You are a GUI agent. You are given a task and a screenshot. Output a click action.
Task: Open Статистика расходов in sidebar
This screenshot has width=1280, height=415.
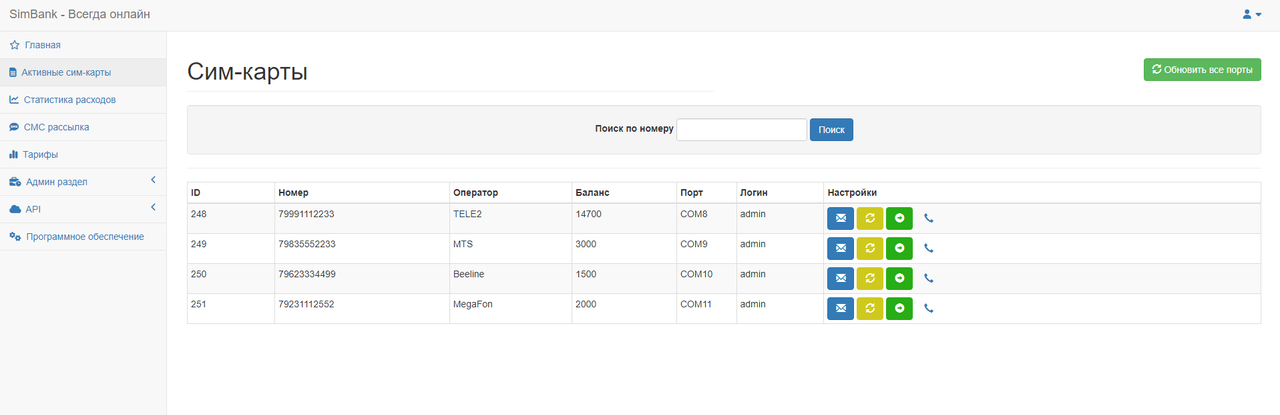tap(69, 100)
